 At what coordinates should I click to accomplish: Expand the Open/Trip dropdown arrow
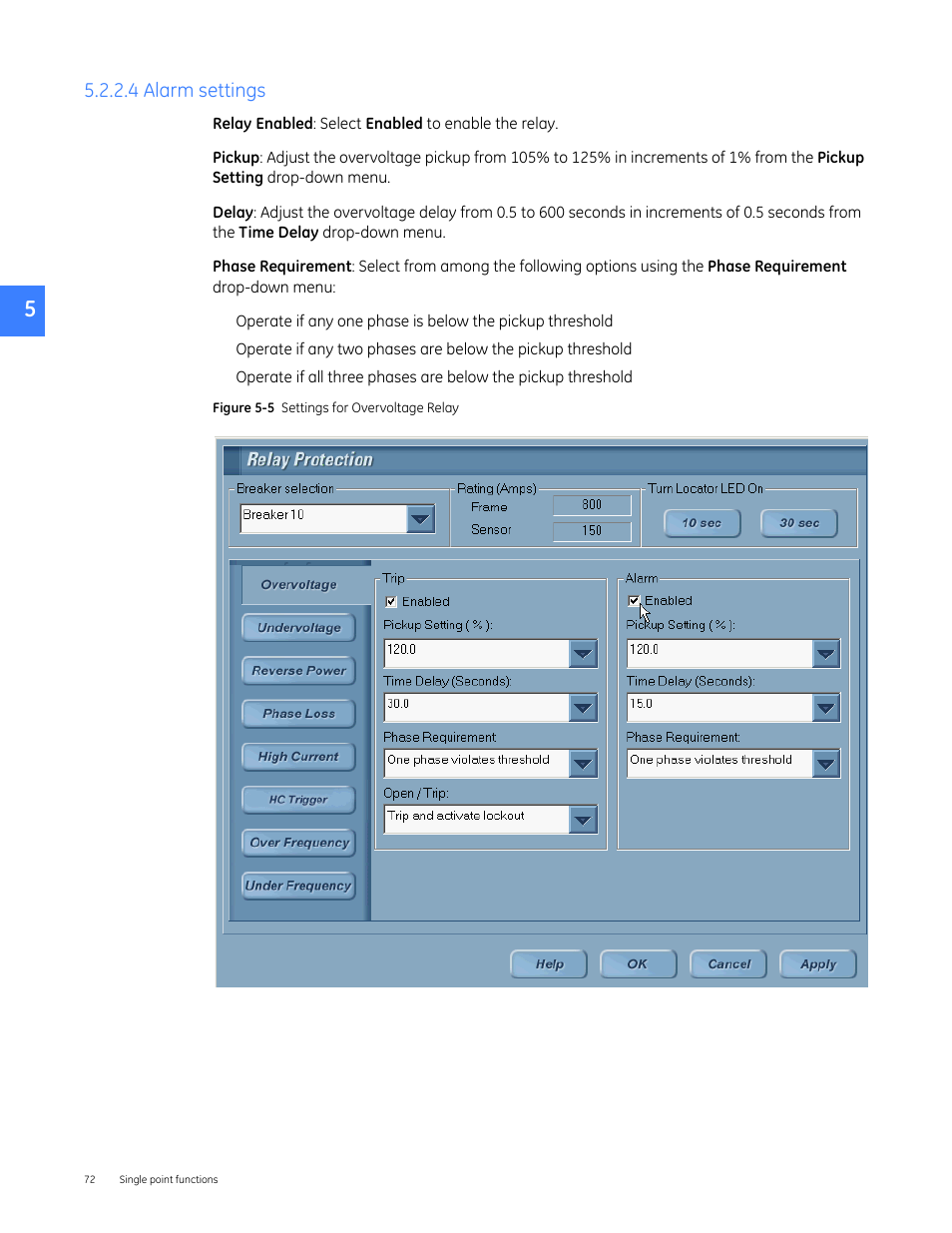coord(583,820)
